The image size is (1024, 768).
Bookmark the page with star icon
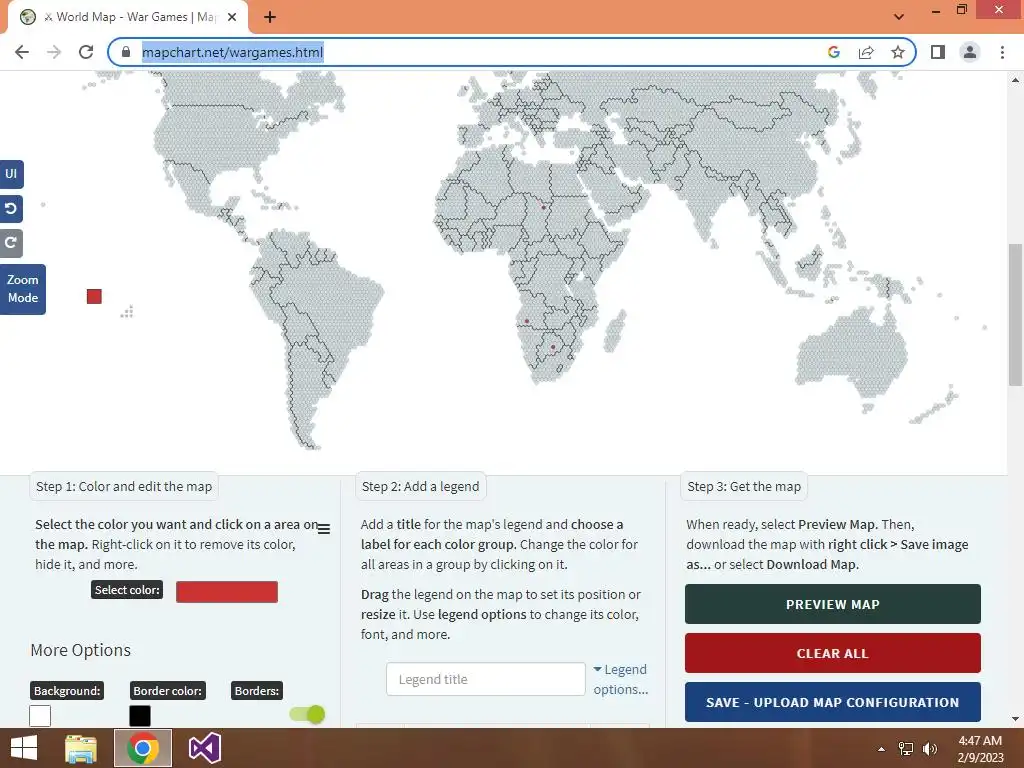tap(898, 52)
